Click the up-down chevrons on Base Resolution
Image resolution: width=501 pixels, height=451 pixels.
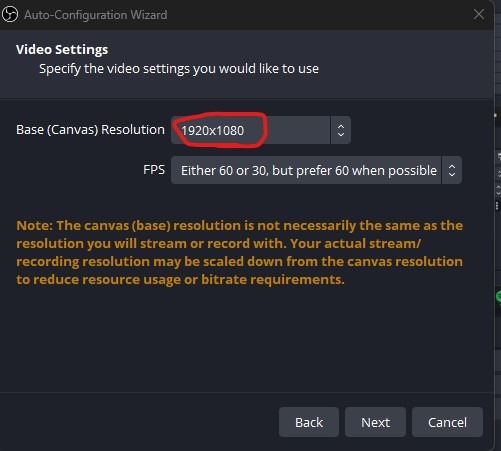341,130
